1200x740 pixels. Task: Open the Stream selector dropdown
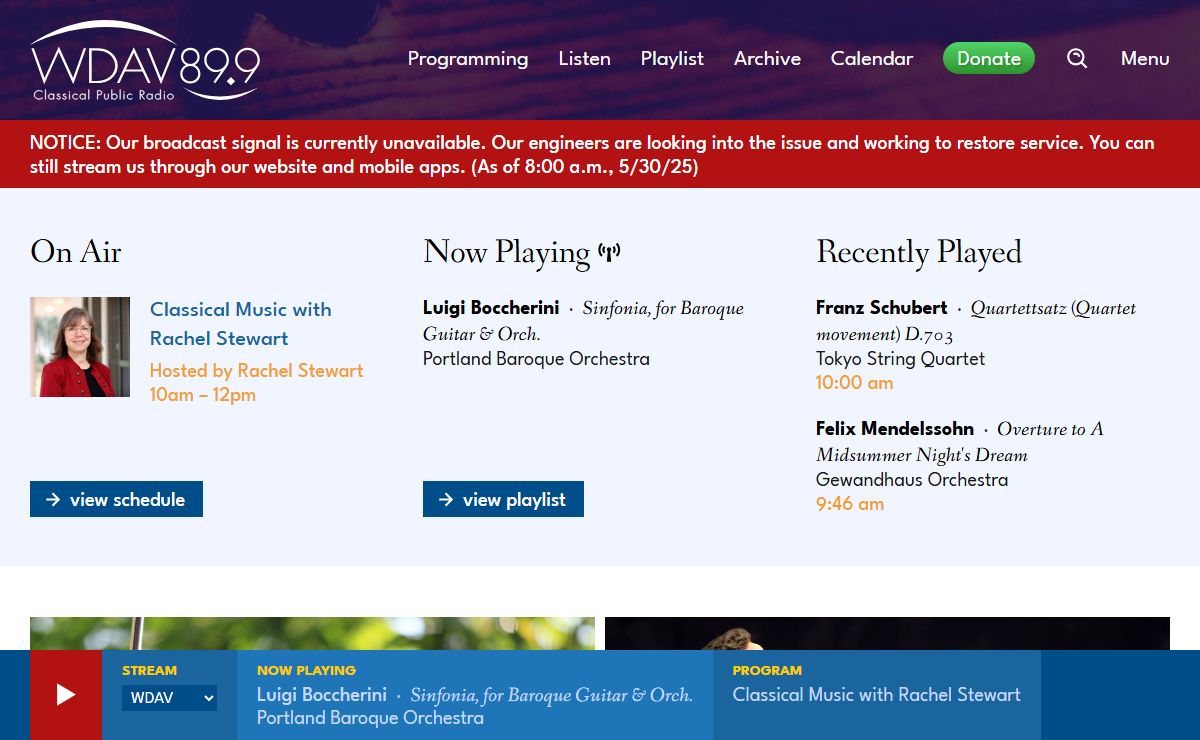(x=169, y=698)
